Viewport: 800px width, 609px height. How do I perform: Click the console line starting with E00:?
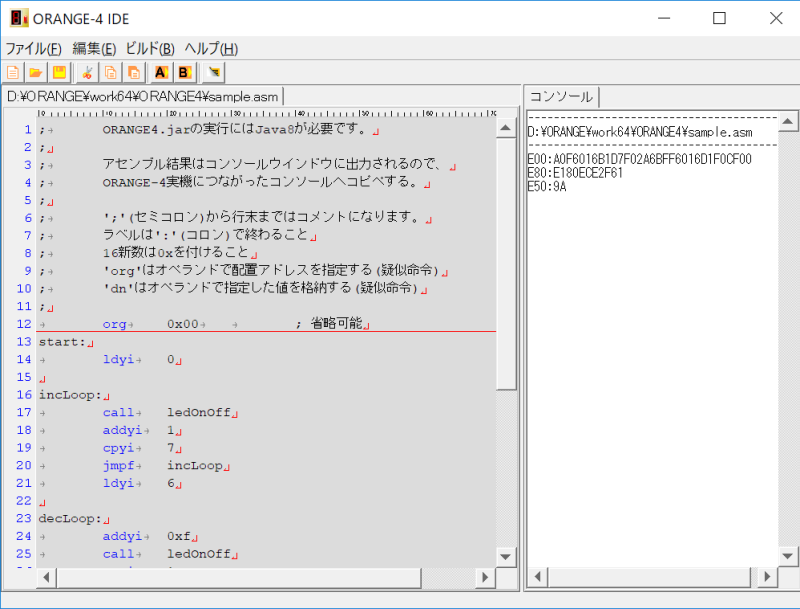639,160
